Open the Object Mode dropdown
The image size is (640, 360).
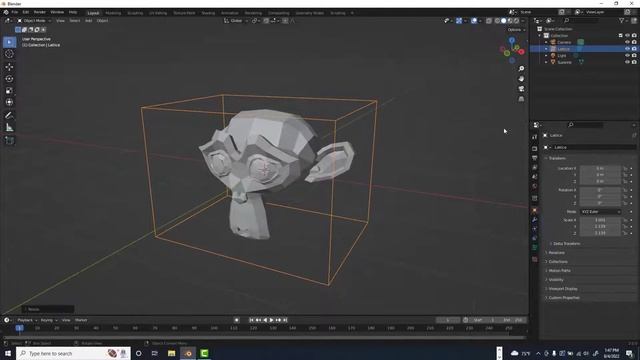click(x=34, y=21)
